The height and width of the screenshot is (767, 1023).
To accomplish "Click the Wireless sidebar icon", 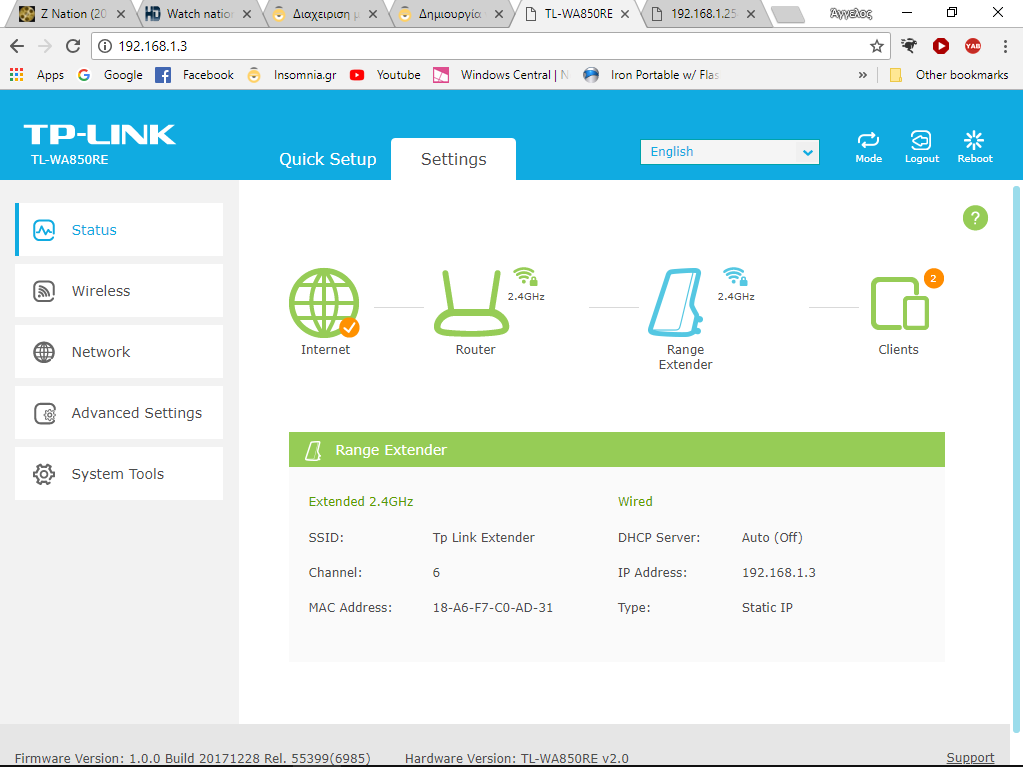I will coord(44,291).
